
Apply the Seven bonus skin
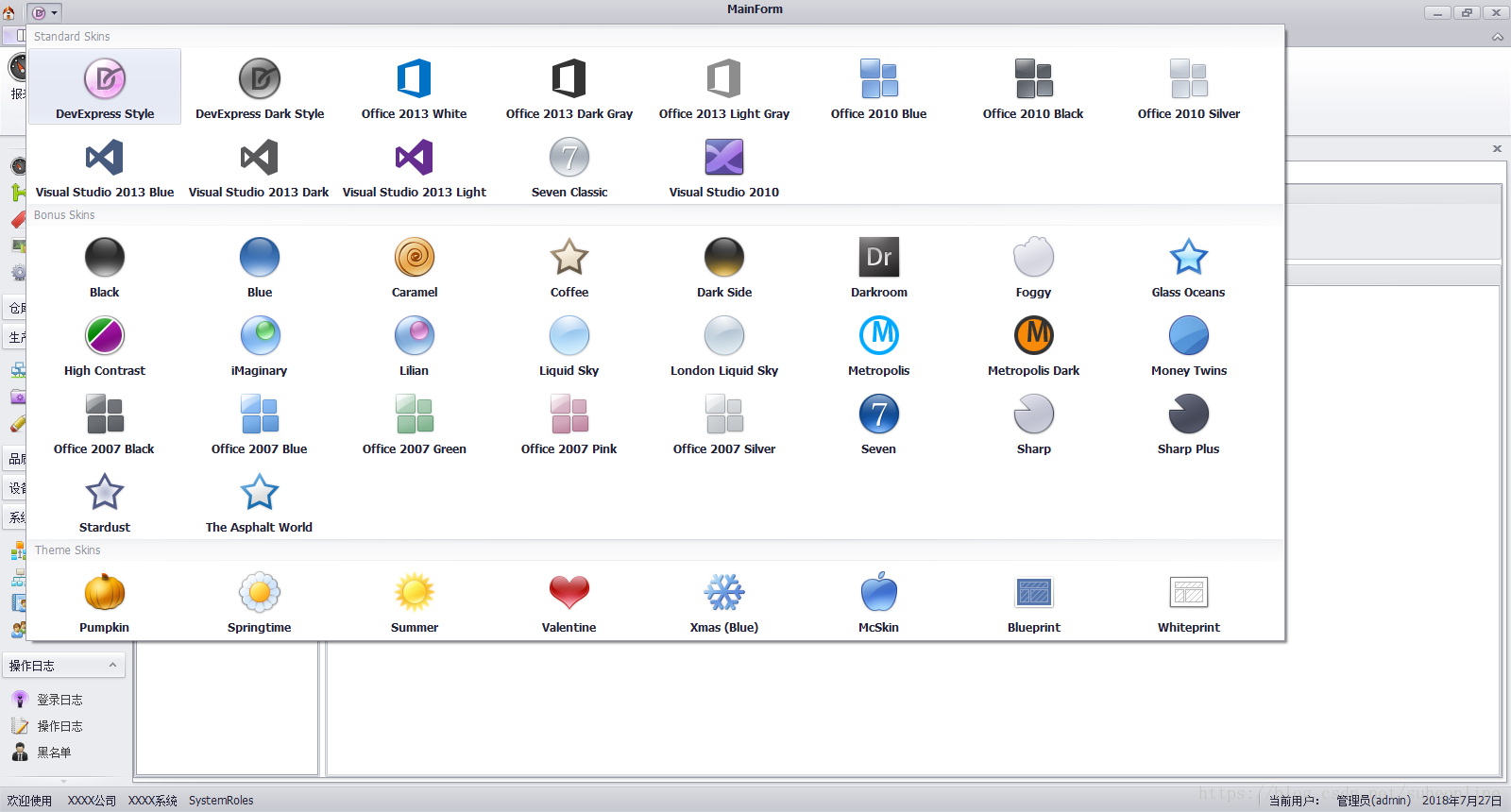pos(879,422)
